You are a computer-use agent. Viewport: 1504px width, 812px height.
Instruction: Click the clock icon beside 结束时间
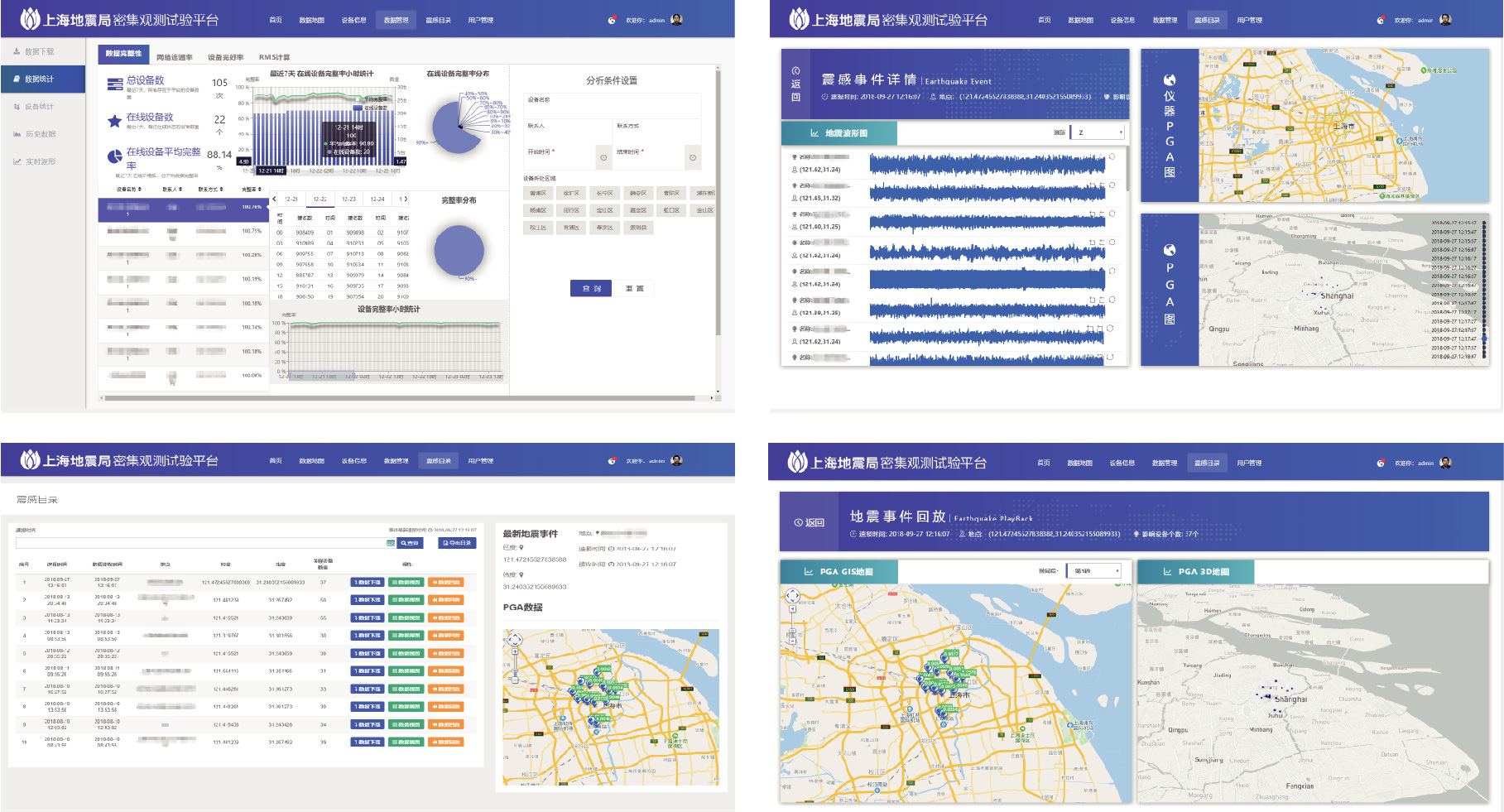point(693,157)
